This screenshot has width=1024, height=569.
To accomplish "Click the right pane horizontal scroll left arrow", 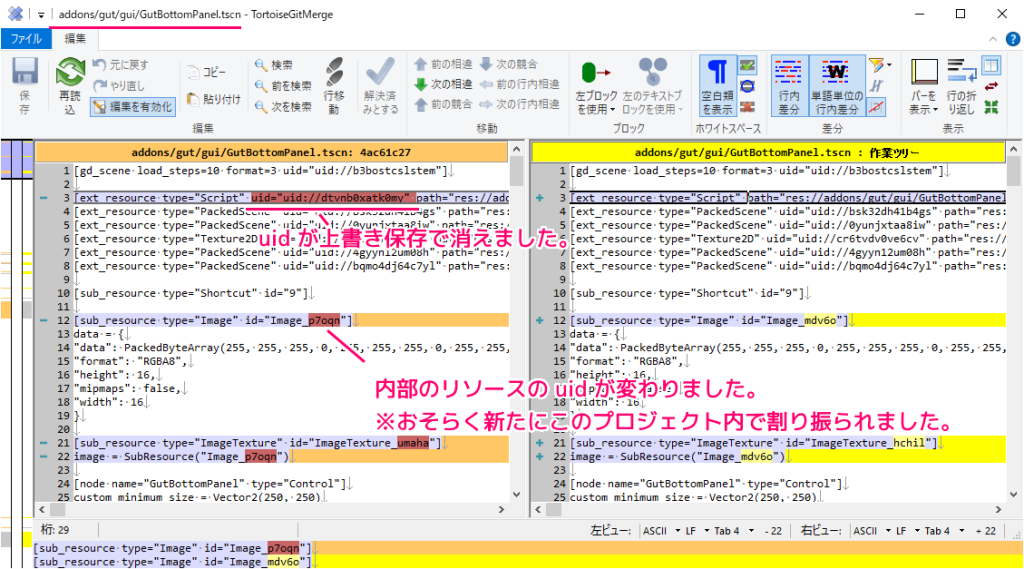I will point(539,510).
